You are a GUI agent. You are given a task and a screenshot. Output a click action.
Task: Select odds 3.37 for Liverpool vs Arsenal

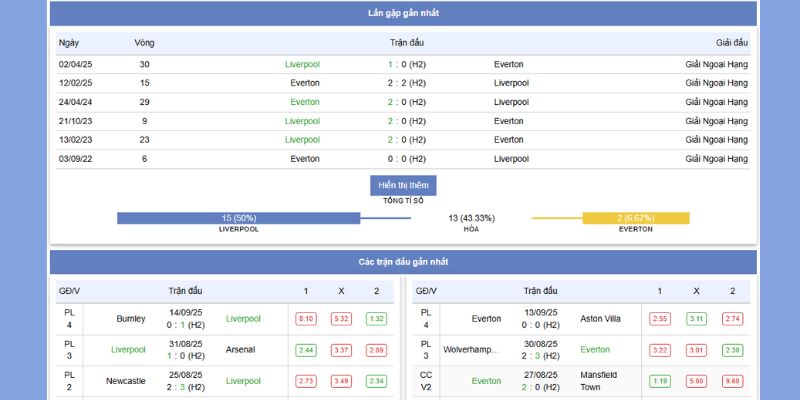pyautogui.click(x=341, y=351)
